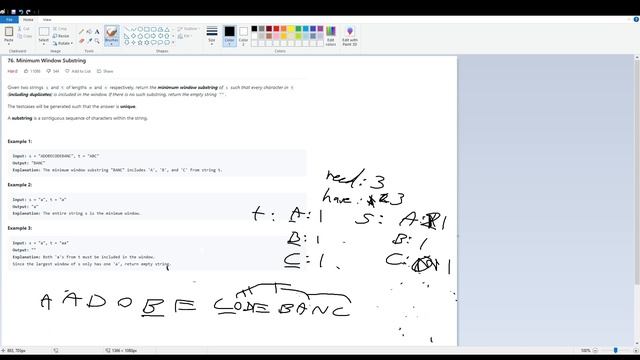Open the shape Outline dropdown
Screen dimensions: 640x360
coord(189,29)
